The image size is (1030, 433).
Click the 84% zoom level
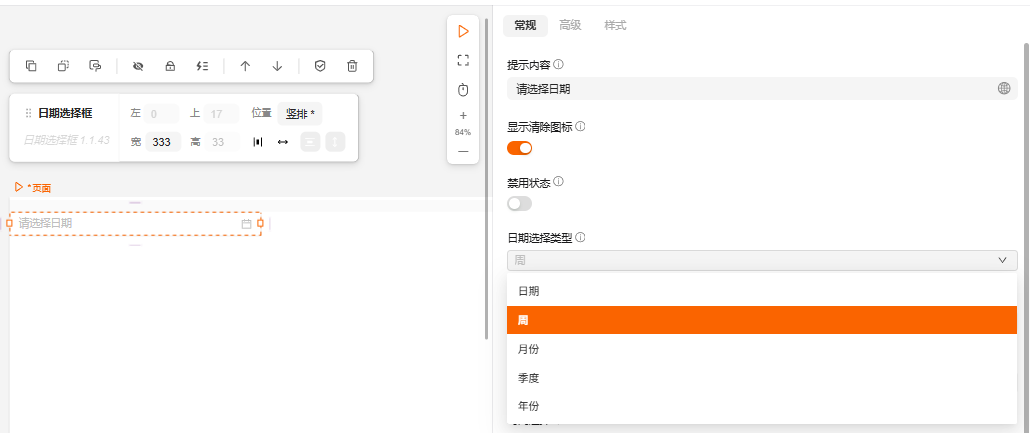coord(463,132)
